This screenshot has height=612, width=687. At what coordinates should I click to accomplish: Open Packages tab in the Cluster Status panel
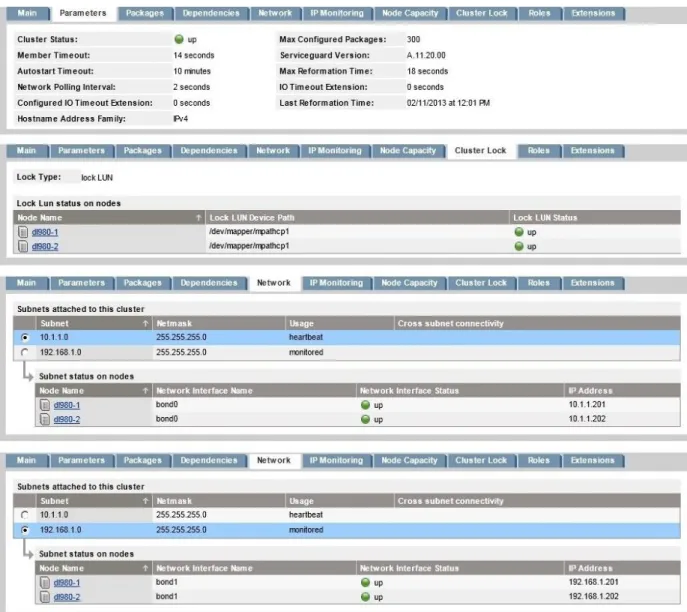coord(145,13)
